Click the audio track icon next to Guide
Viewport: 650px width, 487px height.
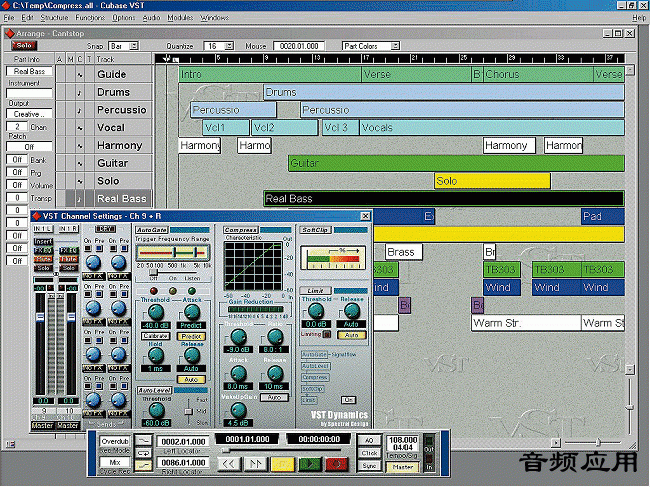coord(80,75)
